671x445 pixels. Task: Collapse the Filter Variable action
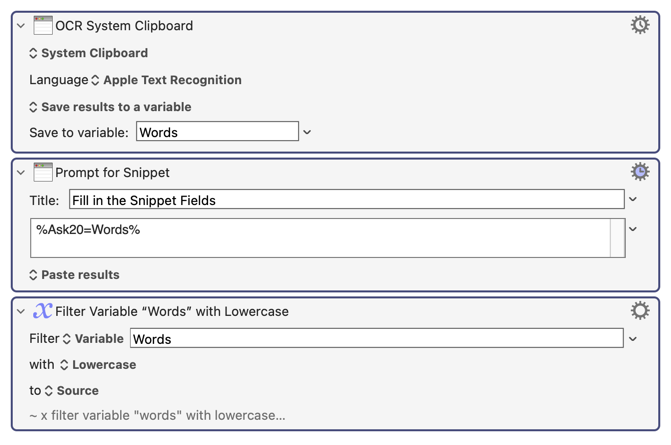(x=21, y=312)
